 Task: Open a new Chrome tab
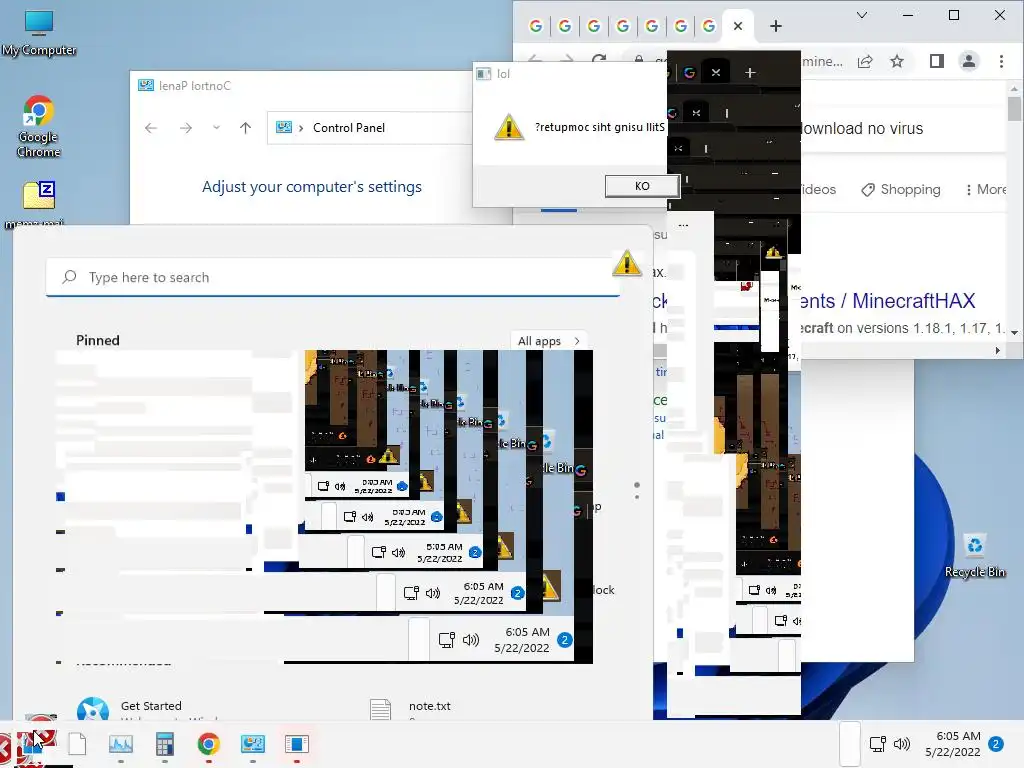pyautogui.click(x=775, y=26)
